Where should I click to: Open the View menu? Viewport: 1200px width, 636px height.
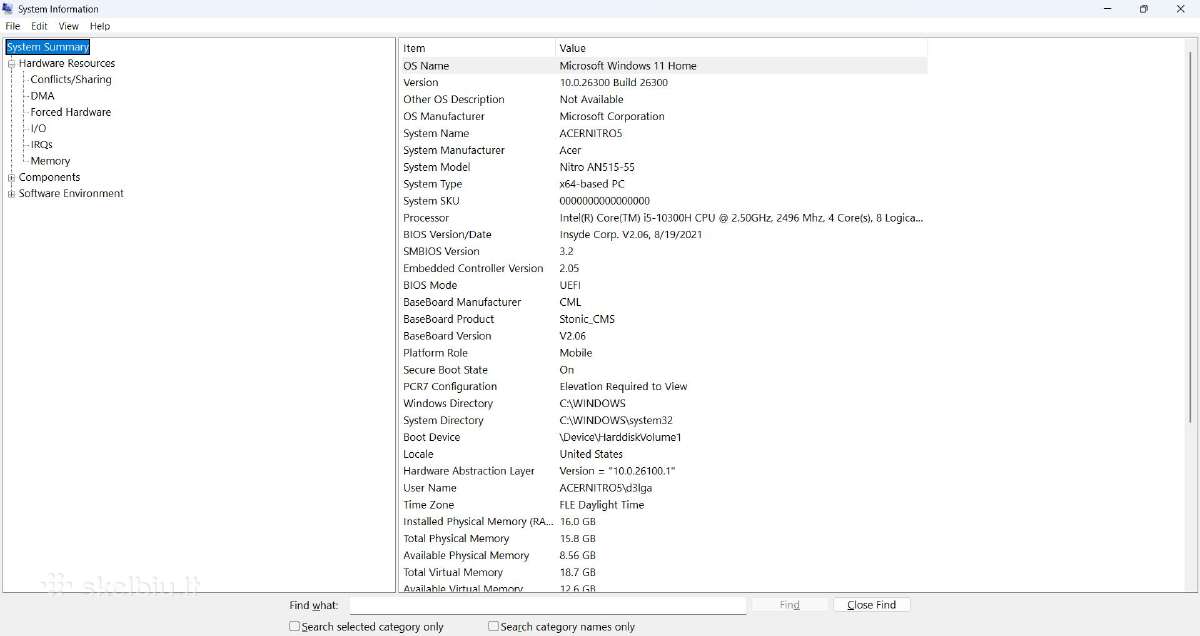(x=68, y=26)
